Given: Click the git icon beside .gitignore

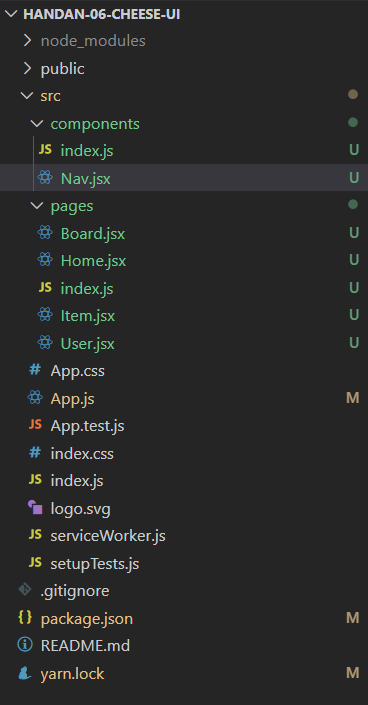Looking at the screenshot, I should (x=25, y=590).
